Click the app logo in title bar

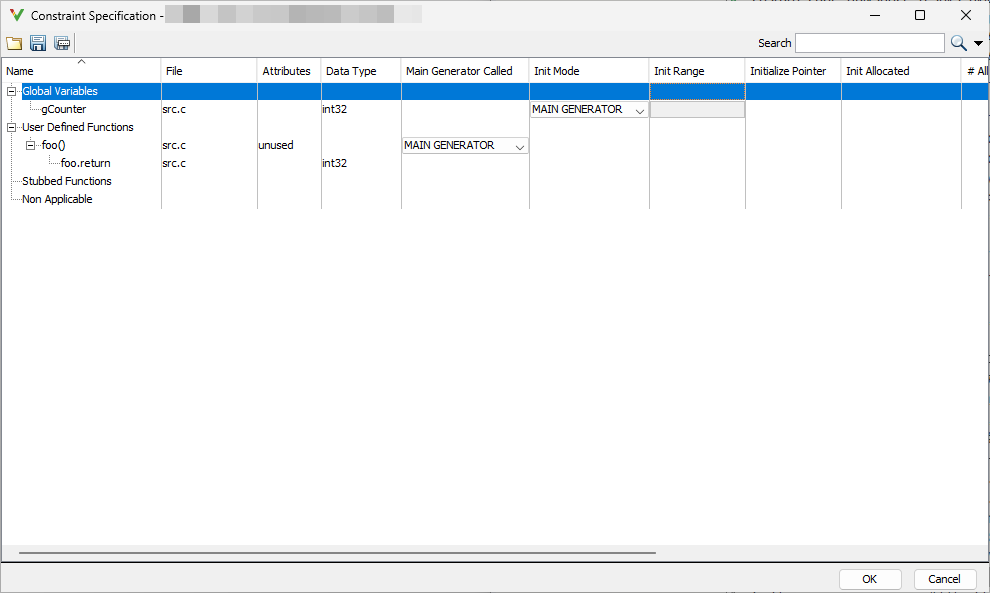pyautogui.click(x=16, y=16)
